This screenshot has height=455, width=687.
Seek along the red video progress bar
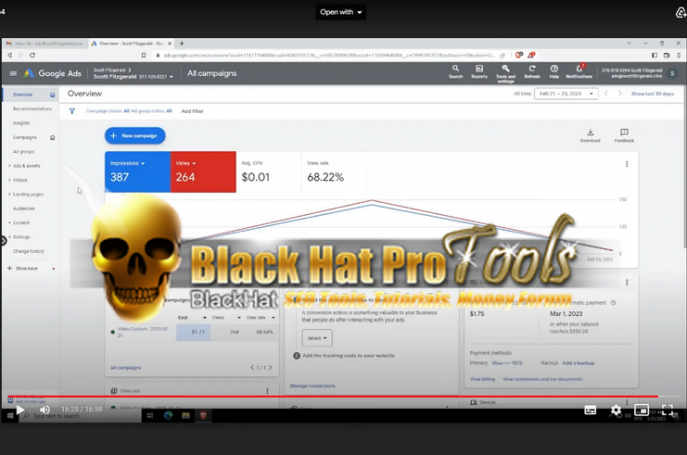click(333, 396)
